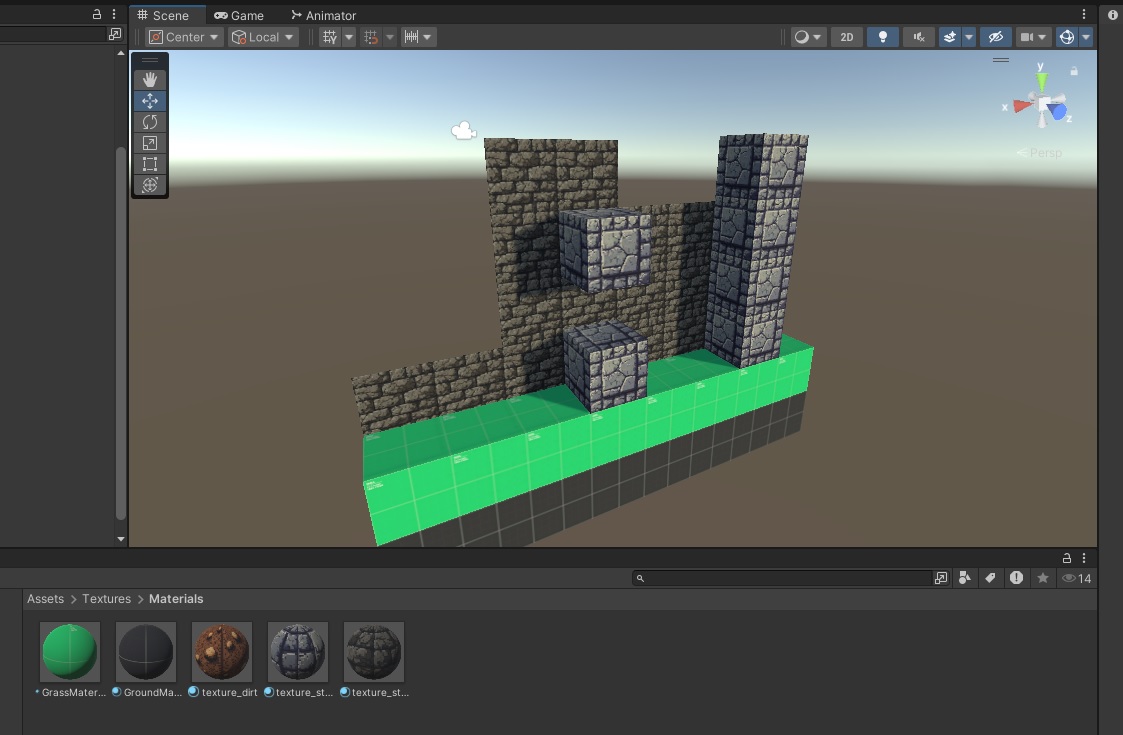The height and width of the screenshot is (735, 1123).
Task: Click the favorites star icon in Project panel
Action: 1043,578
